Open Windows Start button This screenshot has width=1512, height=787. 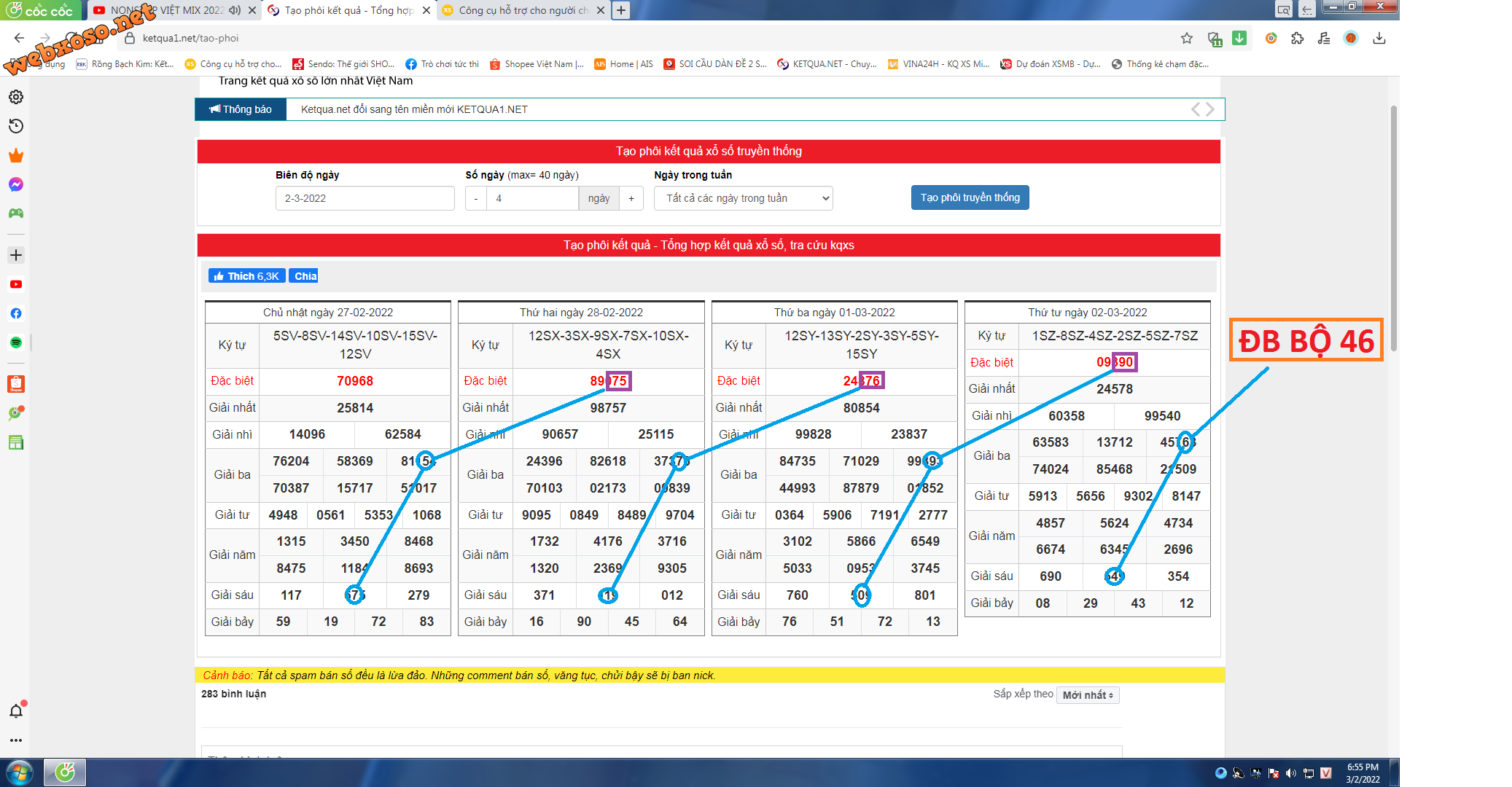pyautogui.click(x=20, y=772)
